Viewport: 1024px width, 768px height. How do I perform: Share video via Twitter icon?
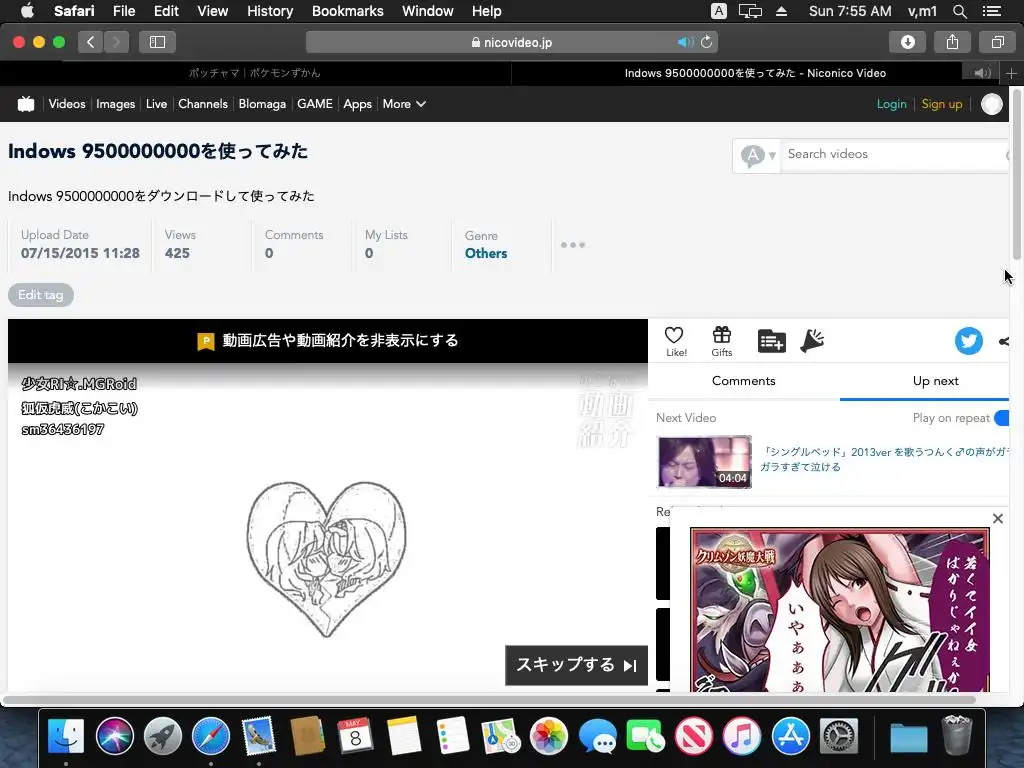click(x=968, y=341)
